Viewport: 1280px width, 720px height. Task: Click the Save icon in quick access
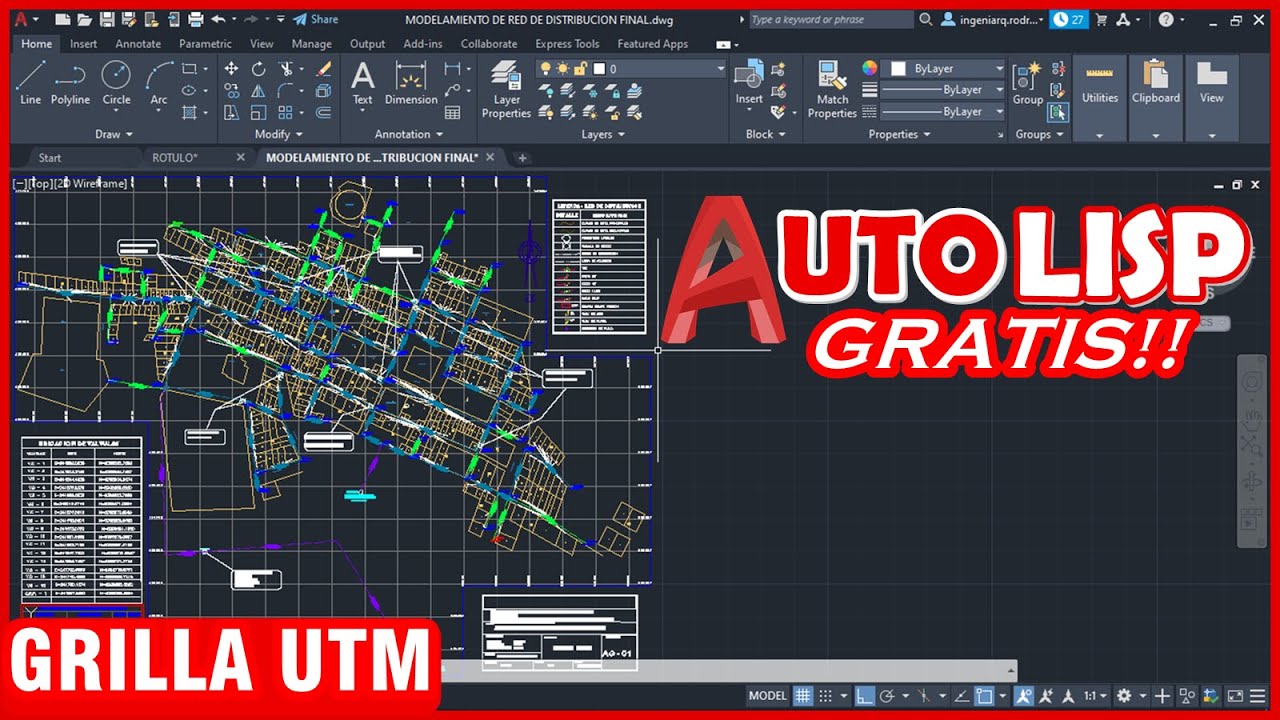tap(108, 19)
